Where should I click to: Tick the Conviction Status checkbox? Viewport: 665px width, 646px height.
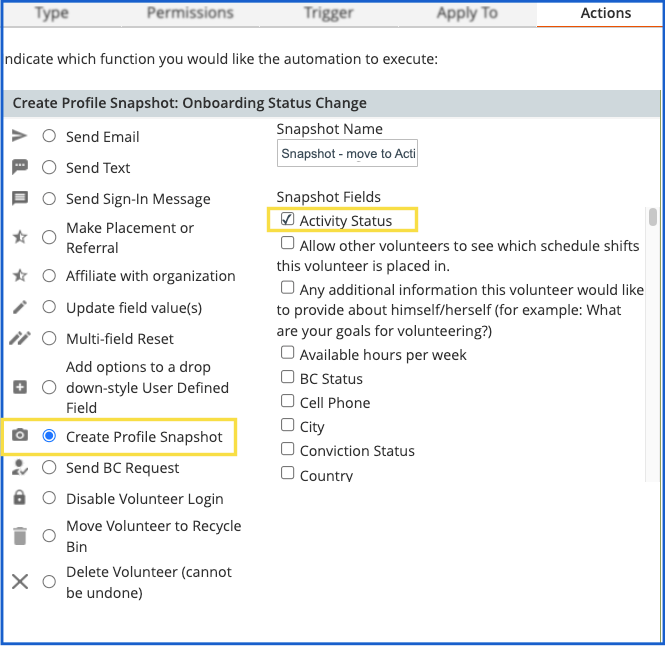[x=287, y=450]
